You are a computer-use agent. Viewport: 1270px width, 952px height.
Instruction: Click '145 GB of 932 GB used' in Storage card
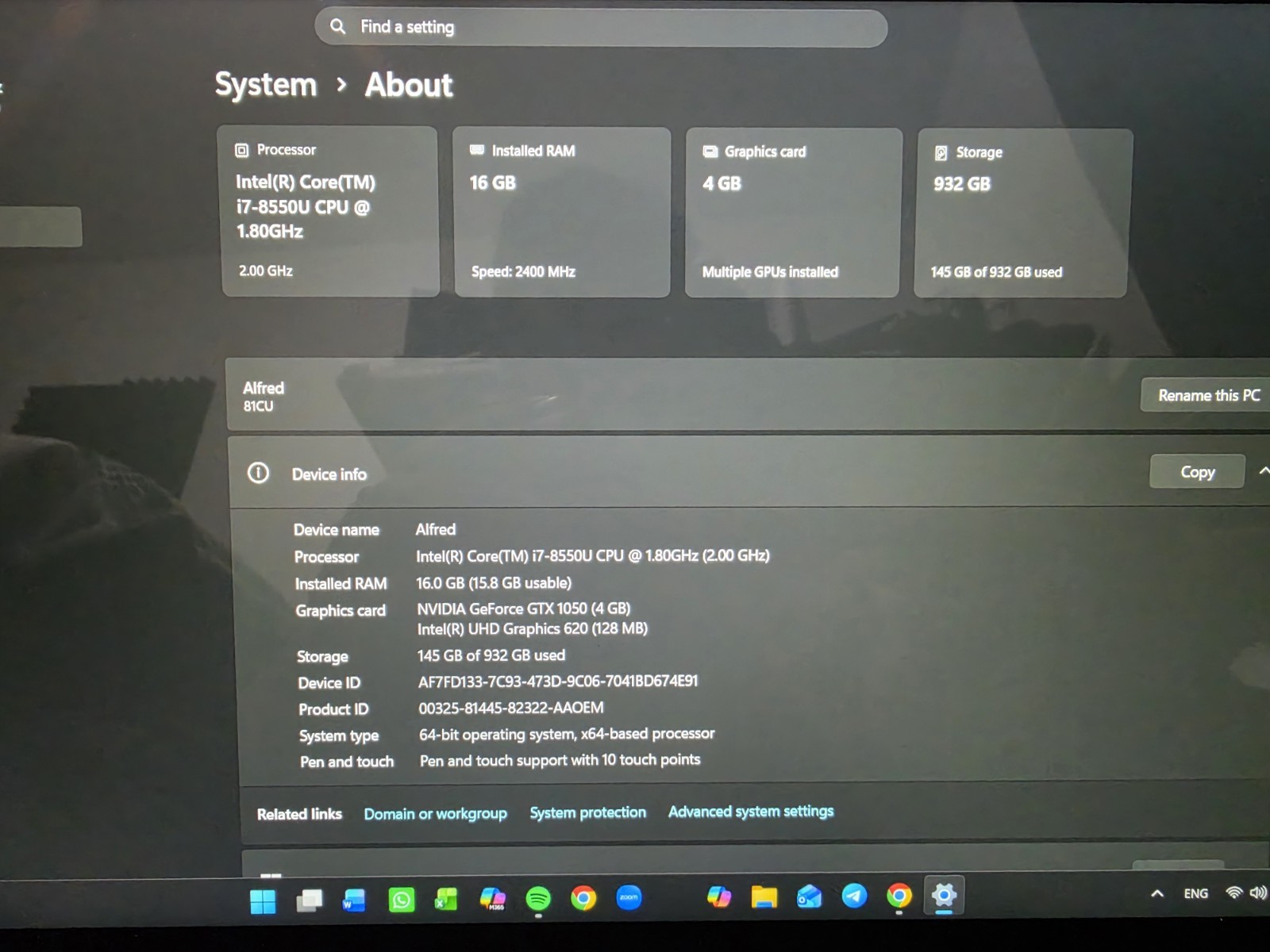996,272
